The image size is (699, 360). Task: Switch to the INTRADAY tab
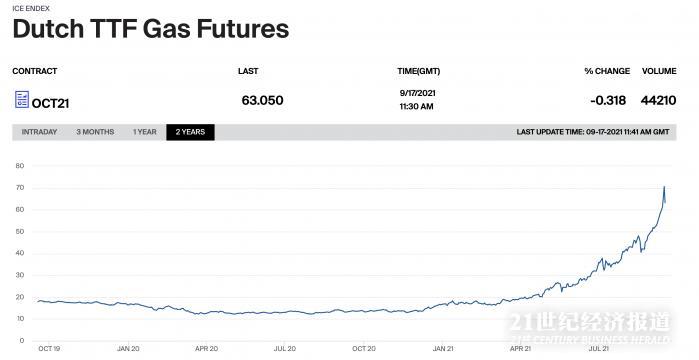coord(39,132)
